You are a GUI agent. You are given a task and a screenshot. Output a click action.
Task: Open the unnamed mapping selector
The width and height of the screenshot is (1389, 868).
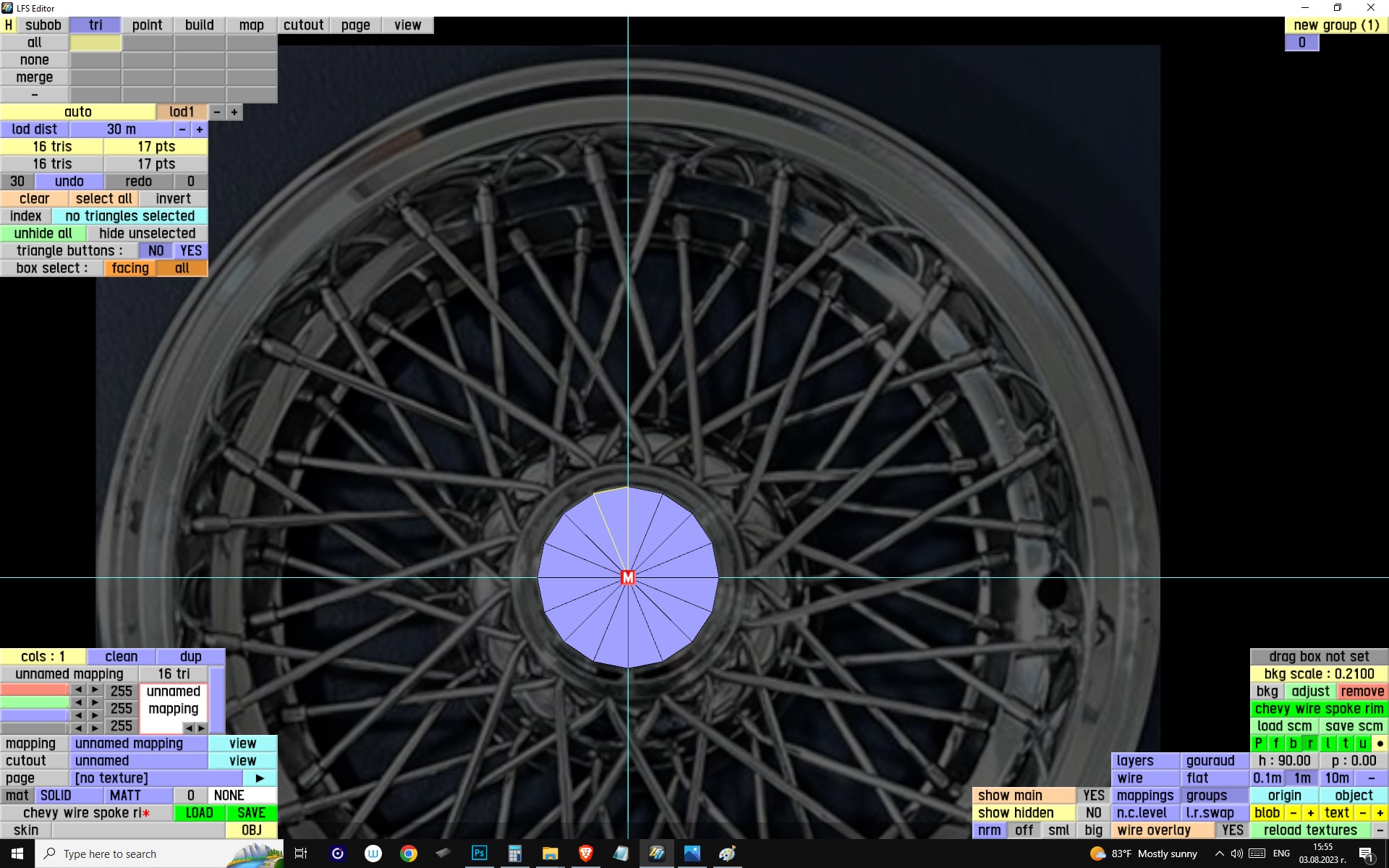point(138,744)
